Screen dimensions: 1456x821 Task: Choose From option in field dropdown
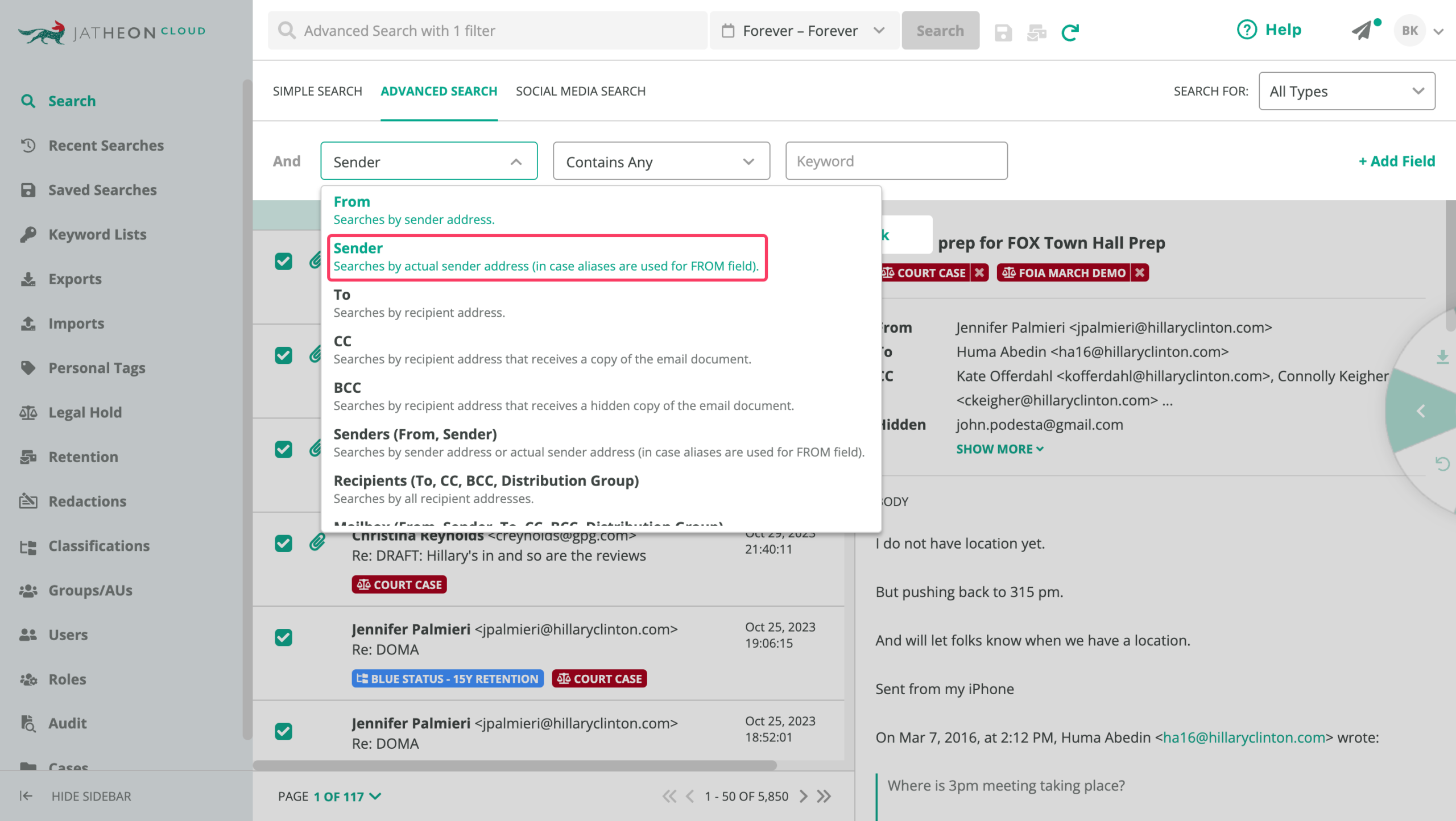[x=601, y=210]
